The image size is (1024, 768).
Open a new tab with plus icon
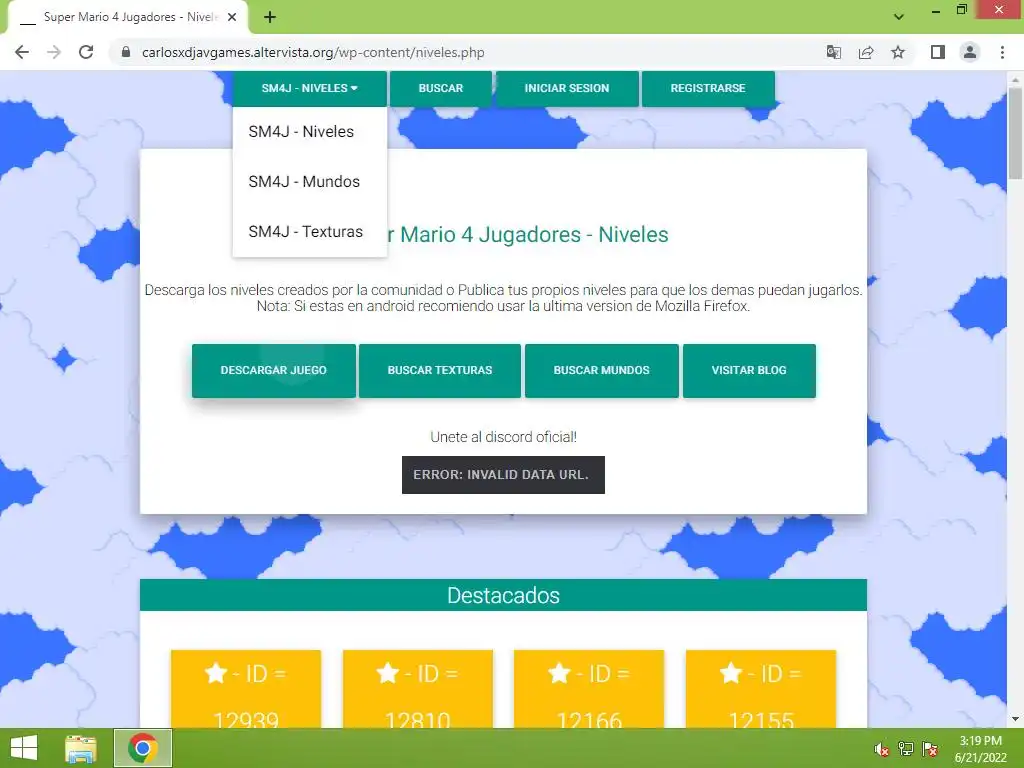270,17
